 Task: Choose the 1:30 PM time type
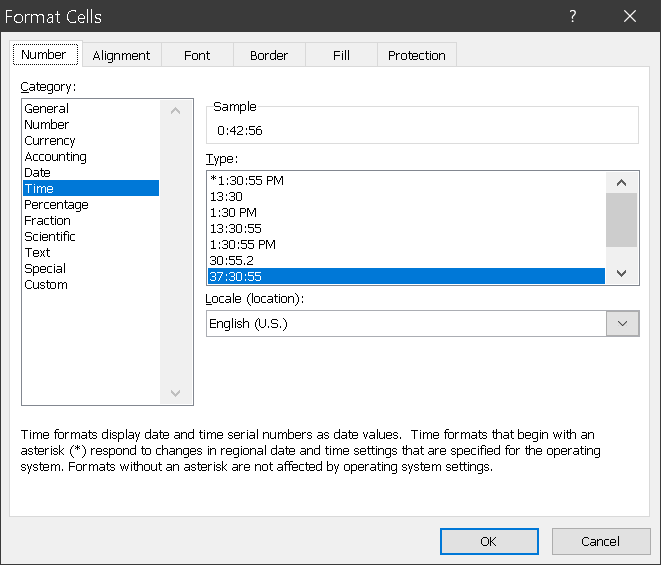click(406, 213)
